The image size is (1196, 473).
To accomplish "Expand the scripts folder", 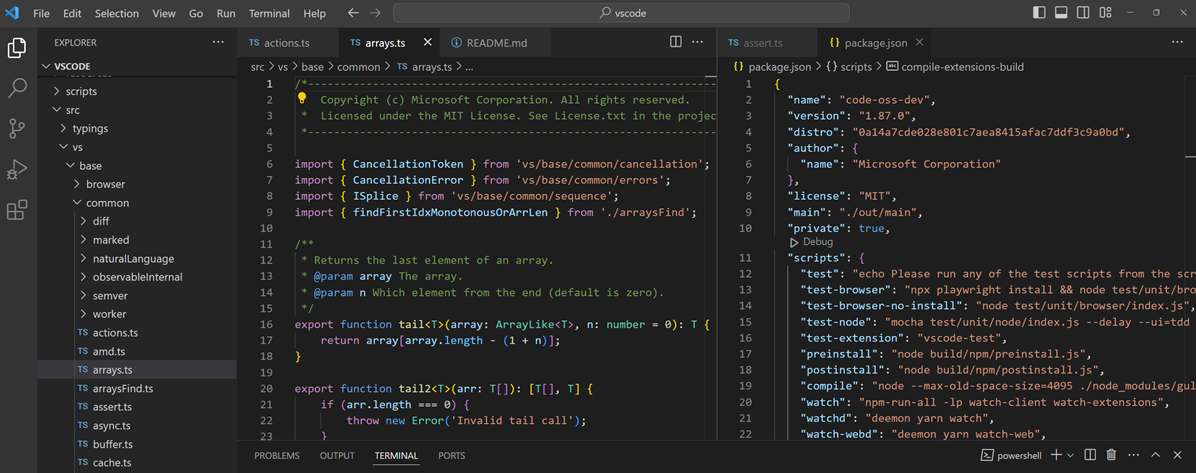I will (56, 91).
